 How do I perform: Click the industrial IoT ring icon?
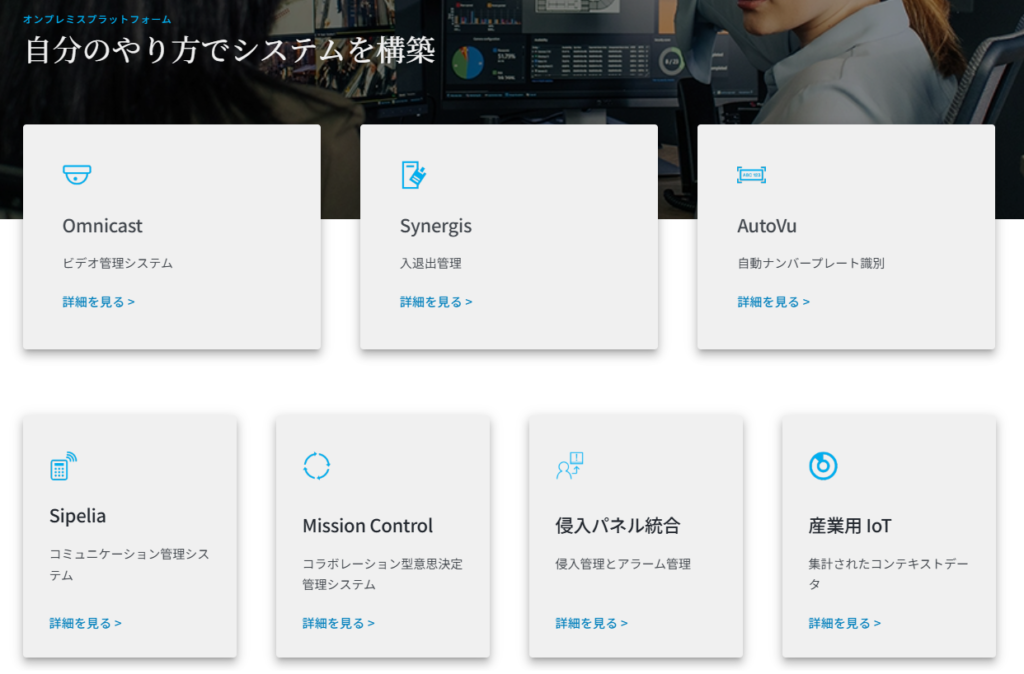pos(822,466)
